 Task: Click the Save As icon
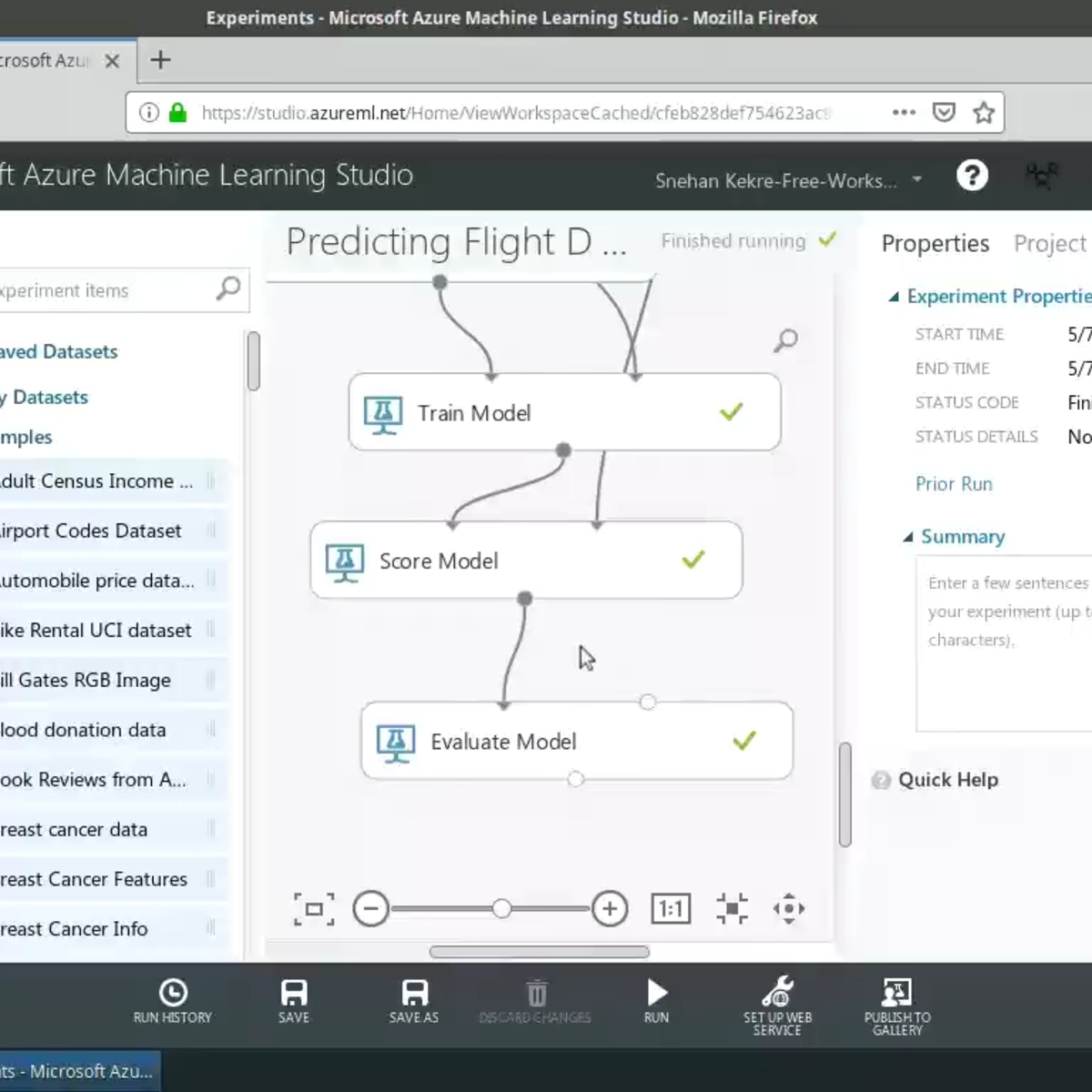[x=412, y=999]
